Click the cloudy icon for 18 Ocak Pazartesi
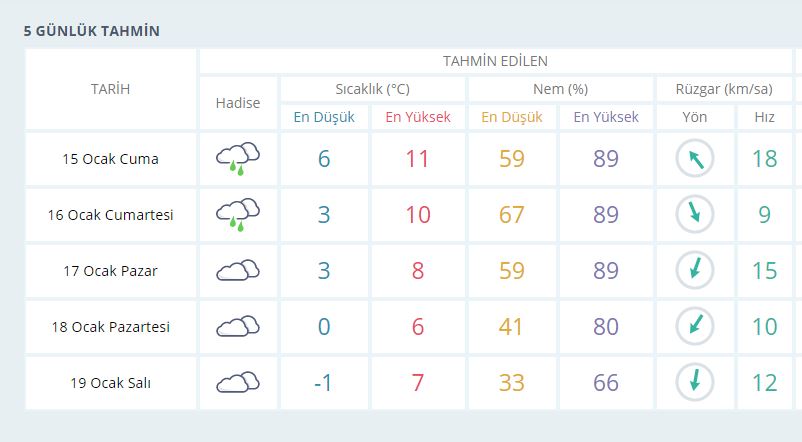The image size is (802, 442). (237, 326)
